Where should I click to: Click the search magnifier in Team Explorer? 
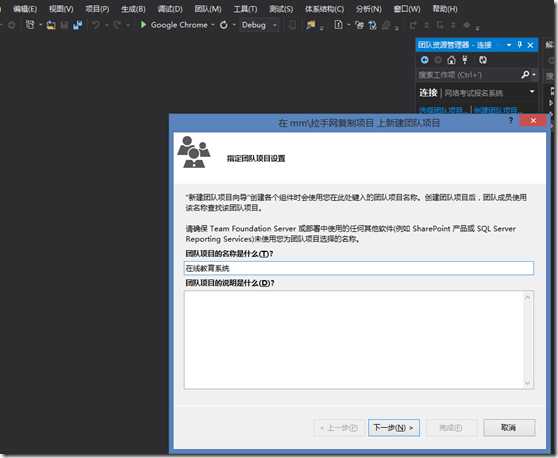point(525,75)
